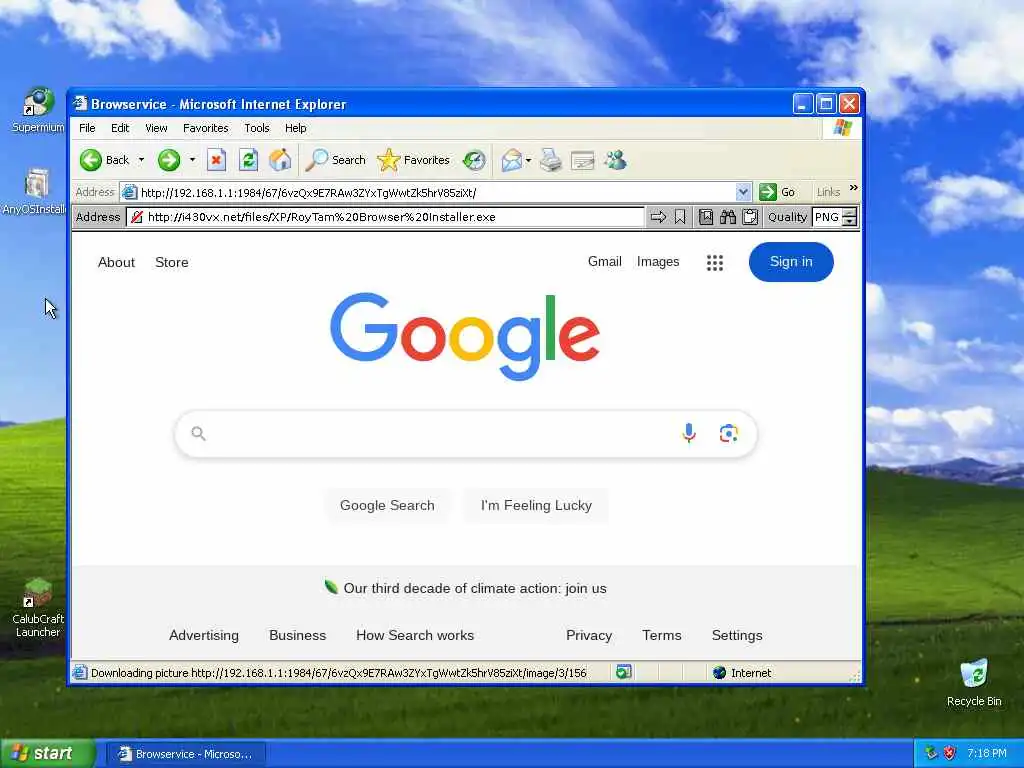This screenshot has width=1024, height=768.
Task: Click the Quality PNG value field
Action: point(827,217)
